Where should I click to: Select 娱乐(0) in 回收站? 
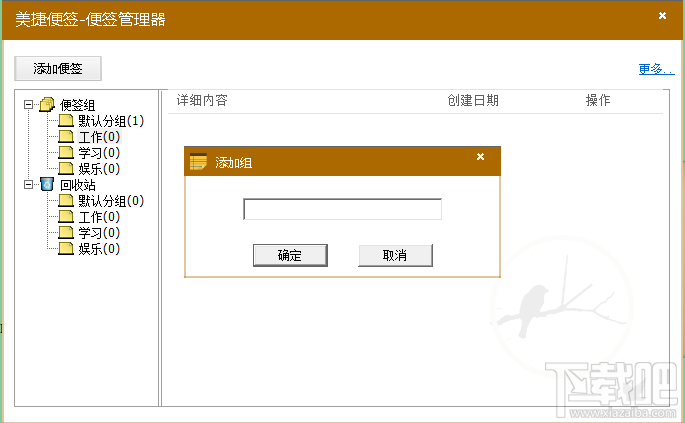pyautogui.click(x=99, y=249)
